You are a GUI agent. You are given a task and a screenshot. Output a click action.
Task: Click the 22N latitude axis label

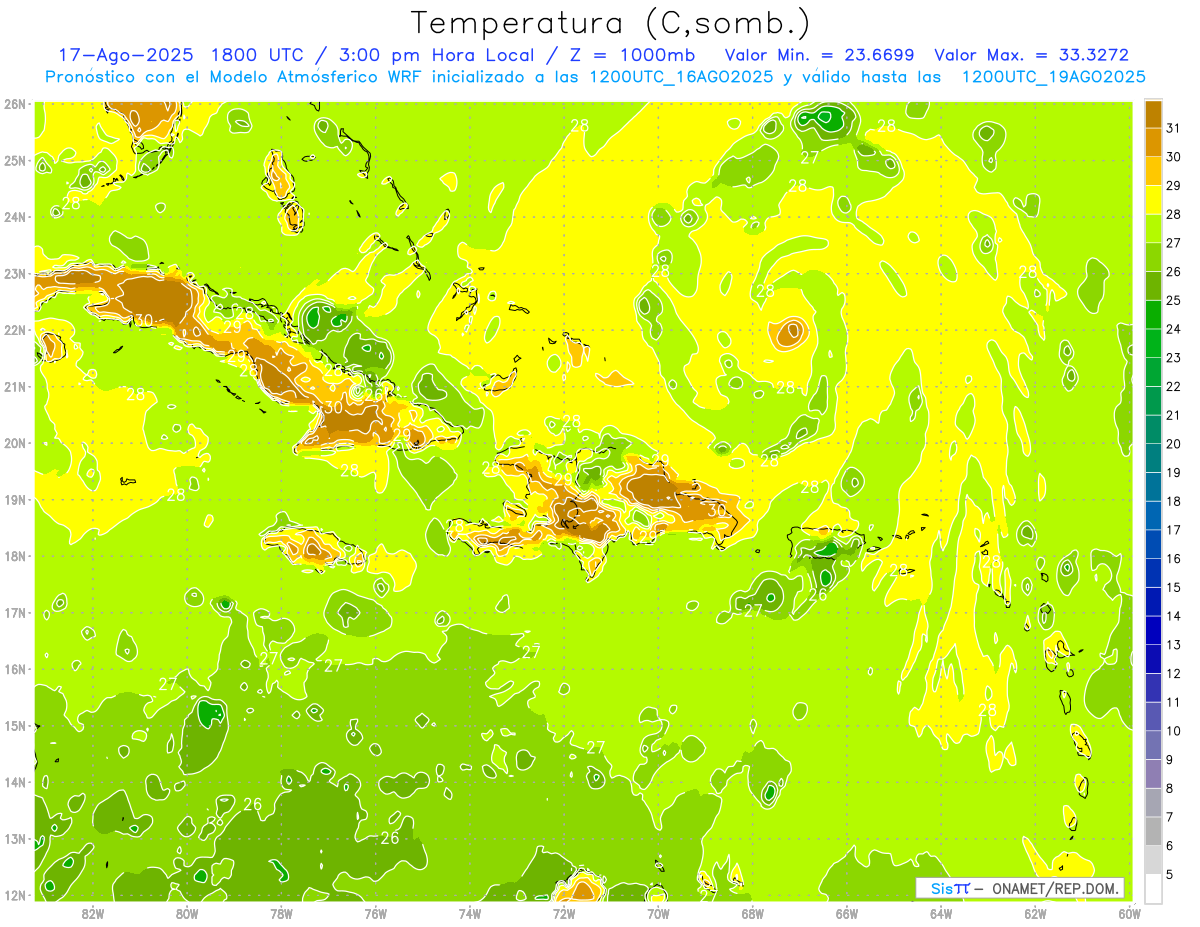click(x=15, y=330)
